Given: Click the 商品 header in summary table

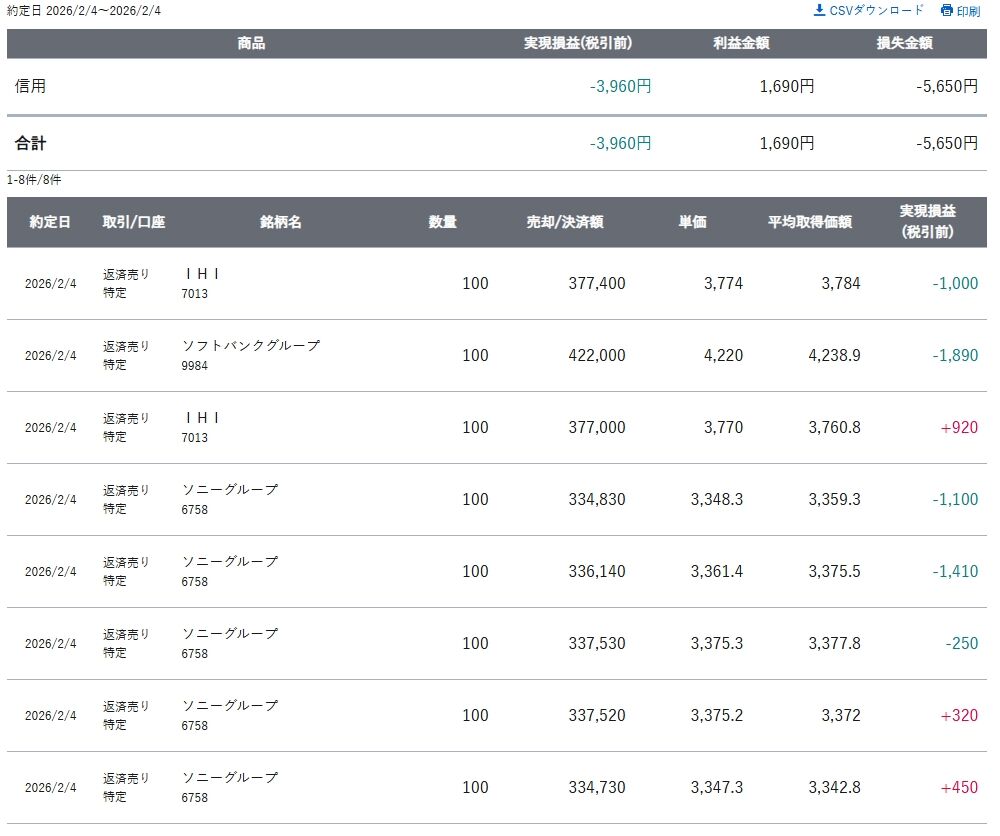Looking at the screenshot, I should 251,44.
